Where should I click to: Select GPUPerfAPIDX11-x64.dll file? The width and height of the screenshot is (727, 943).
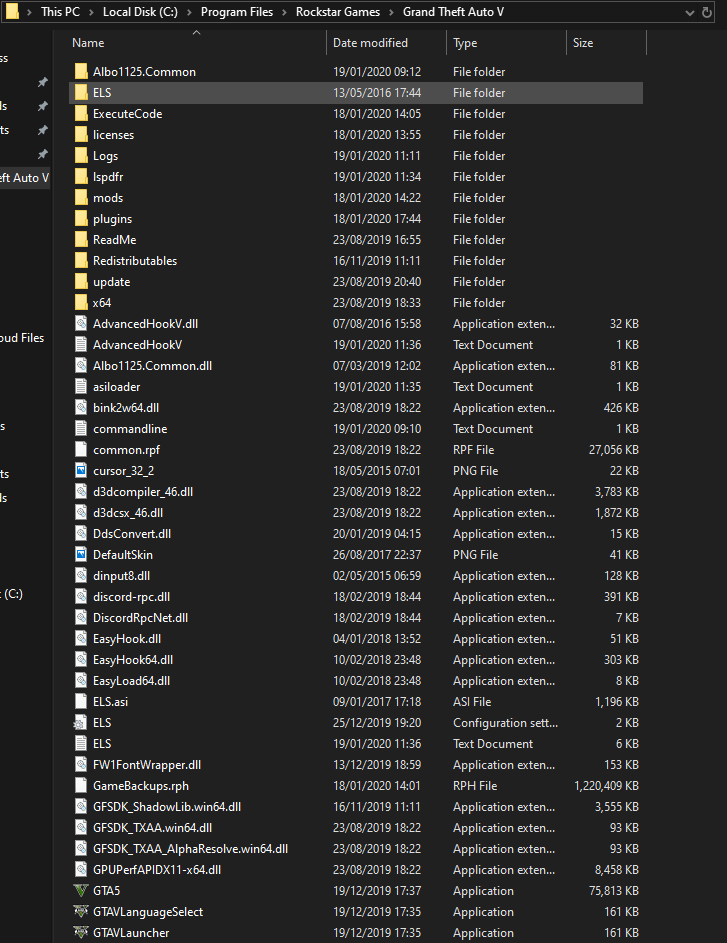[x=156, y=870]
